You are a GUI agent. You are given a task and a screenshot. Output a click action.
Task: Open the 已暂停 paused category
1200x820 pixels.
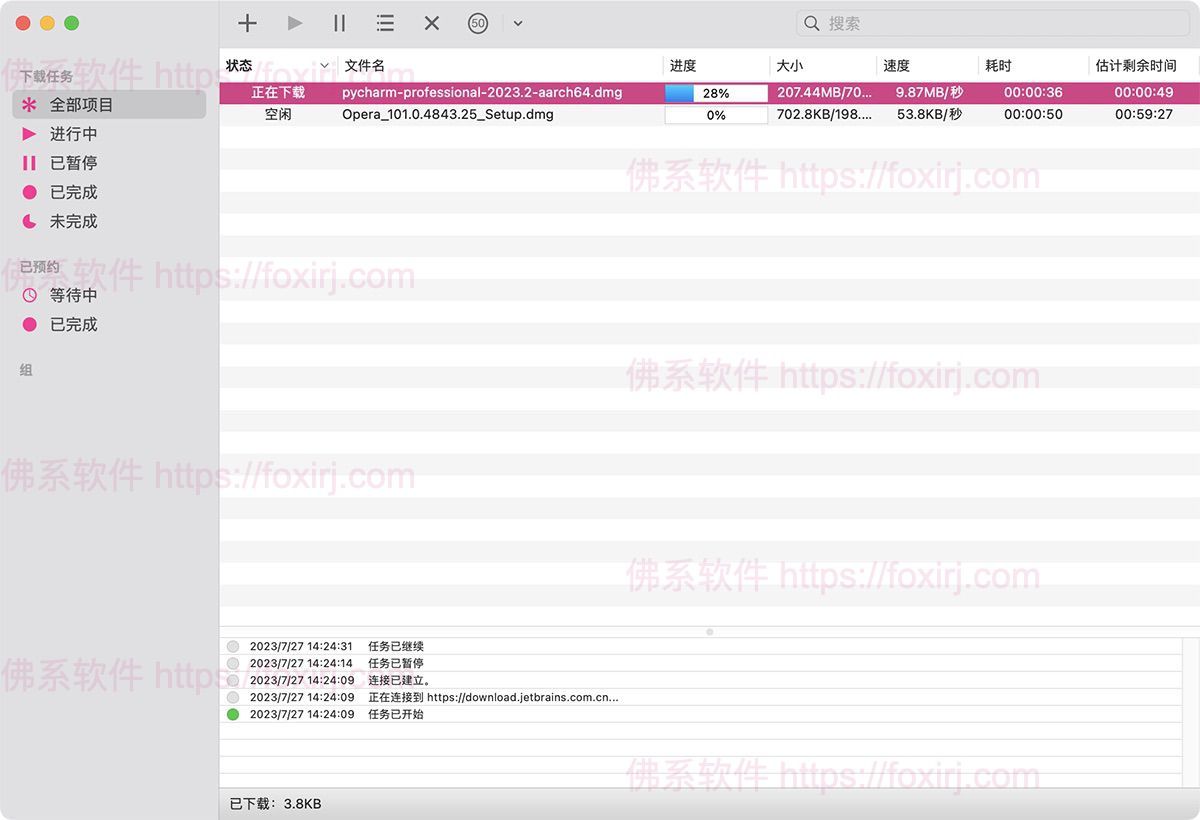point(74,163)
